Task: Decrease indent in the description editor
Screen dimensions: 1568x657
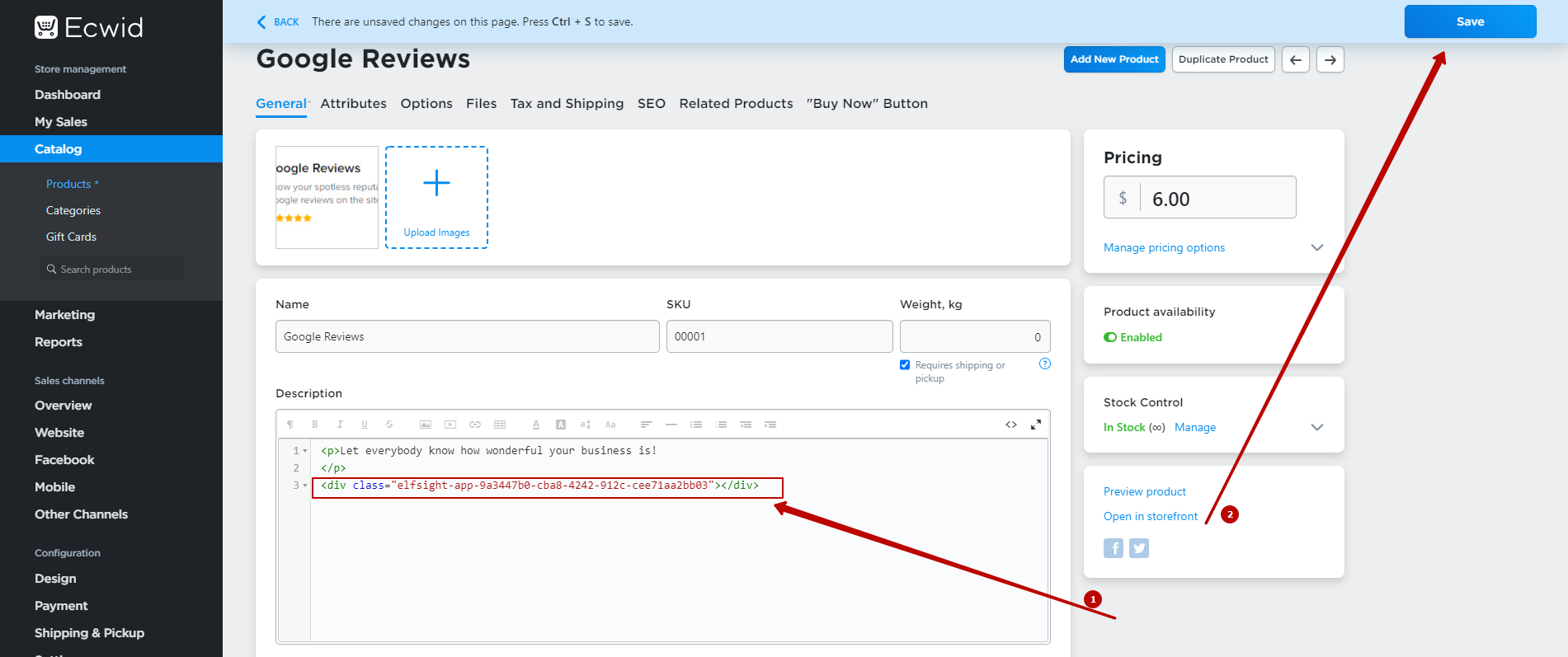Action: coord(746,425)
